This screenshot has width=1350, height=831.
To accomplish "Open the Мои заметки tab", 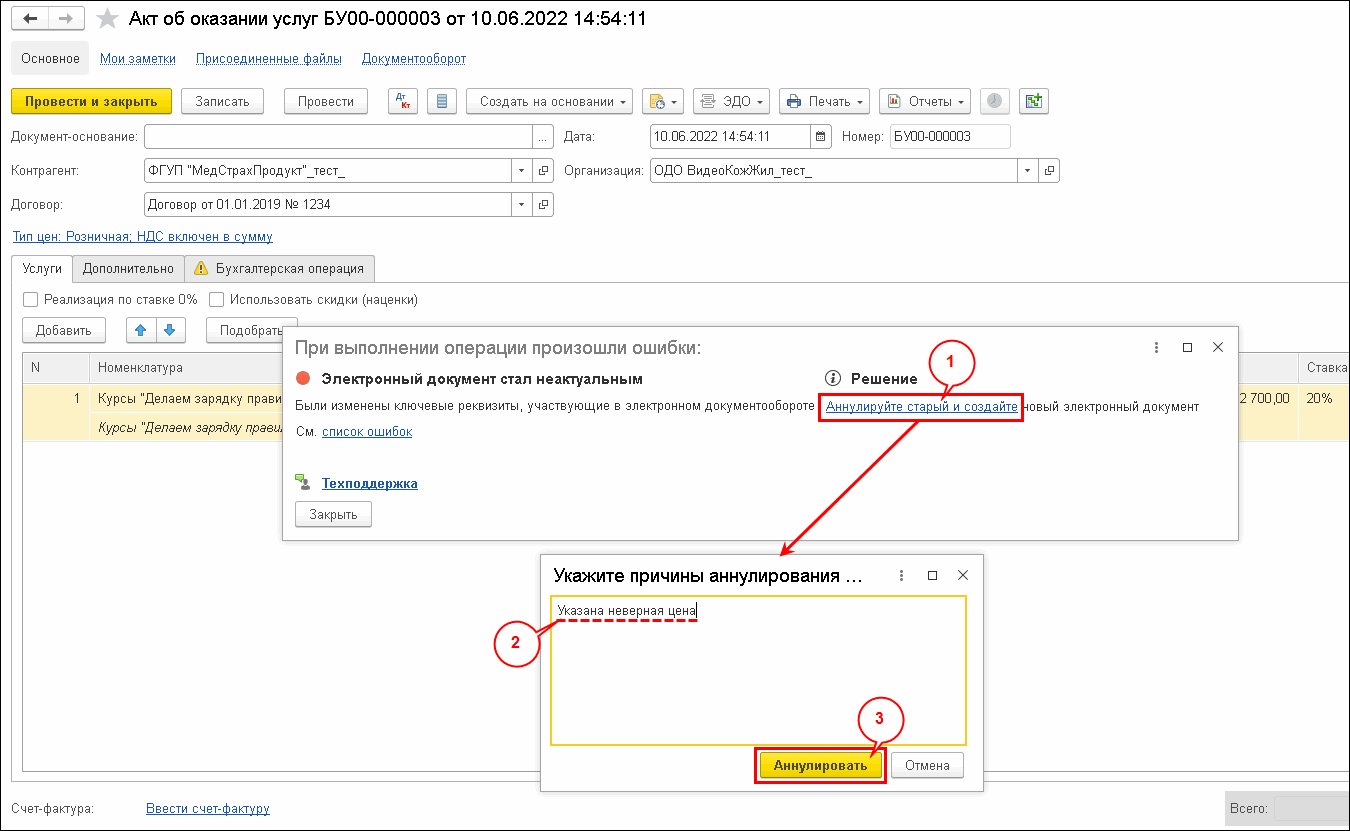I will 138,59.
